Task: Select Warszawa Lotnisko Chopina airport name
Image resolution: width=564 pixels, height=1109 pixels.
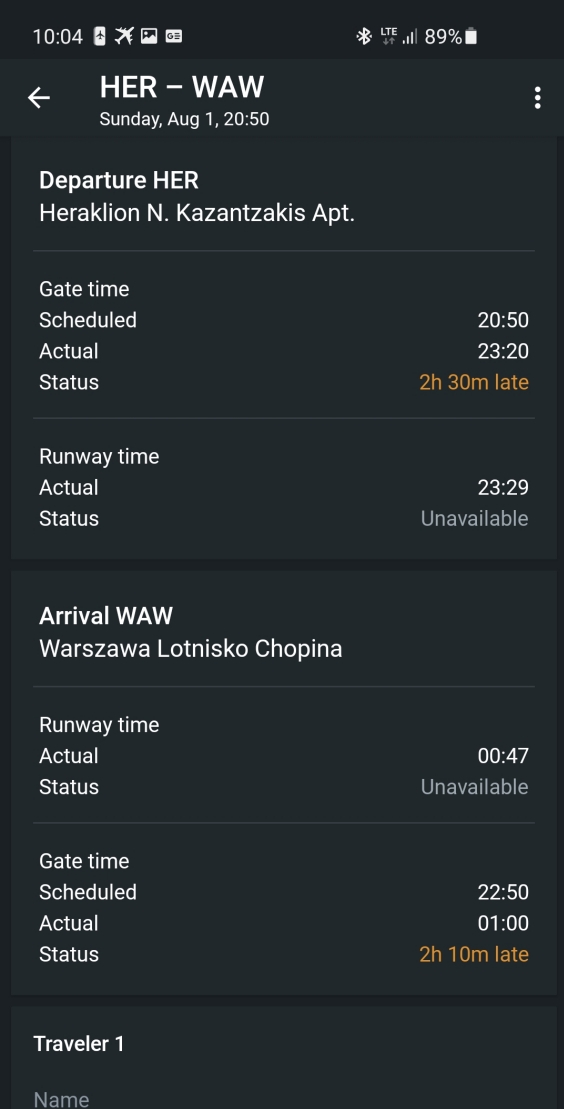Action: tap(190, 649)
